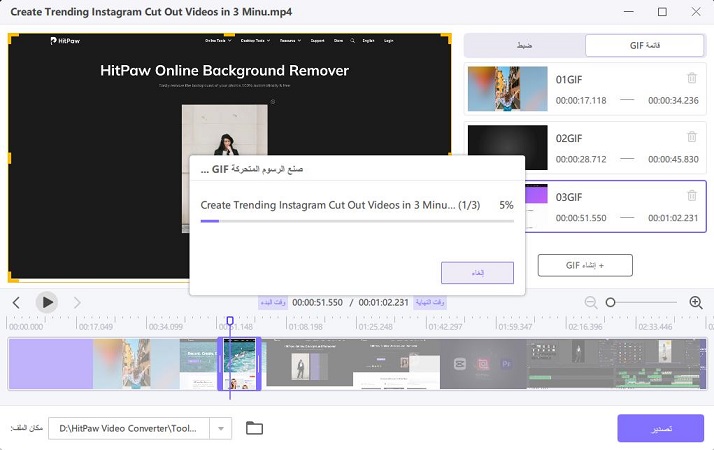Select the 02GIF name label
The width and height of the screenshot is (714, 450).
(569, 138)
